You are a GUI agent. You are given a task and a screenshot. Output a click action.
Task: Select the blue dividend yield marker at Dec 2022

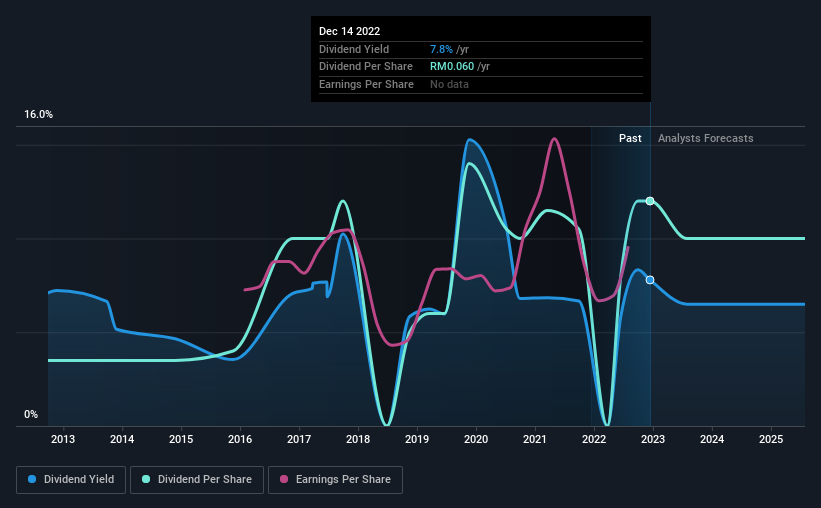point(650,280)
